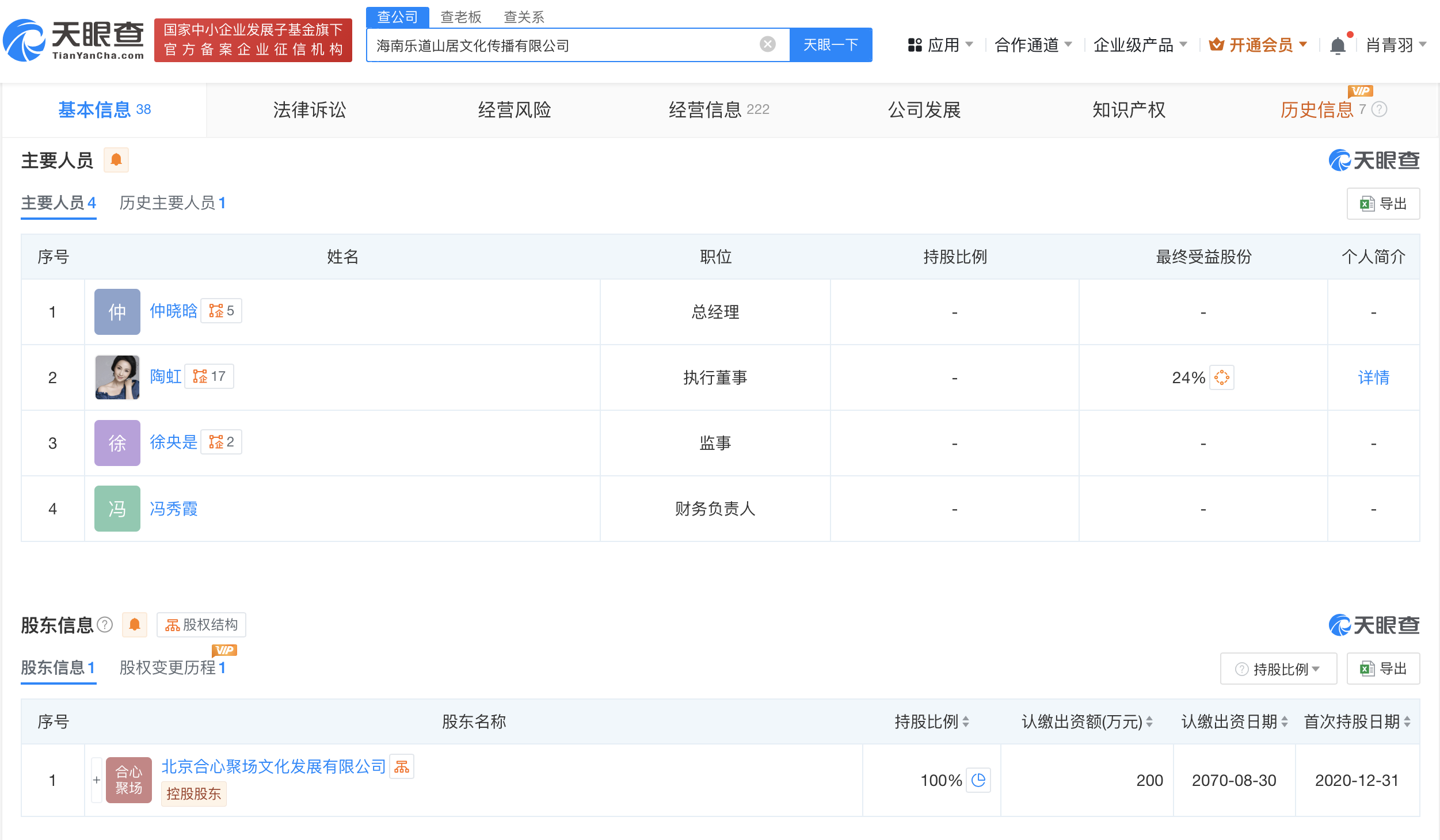1440x840 pixels.
Task: Open 陶虹's 详情 personal profile link
Action: (1373, 378)
